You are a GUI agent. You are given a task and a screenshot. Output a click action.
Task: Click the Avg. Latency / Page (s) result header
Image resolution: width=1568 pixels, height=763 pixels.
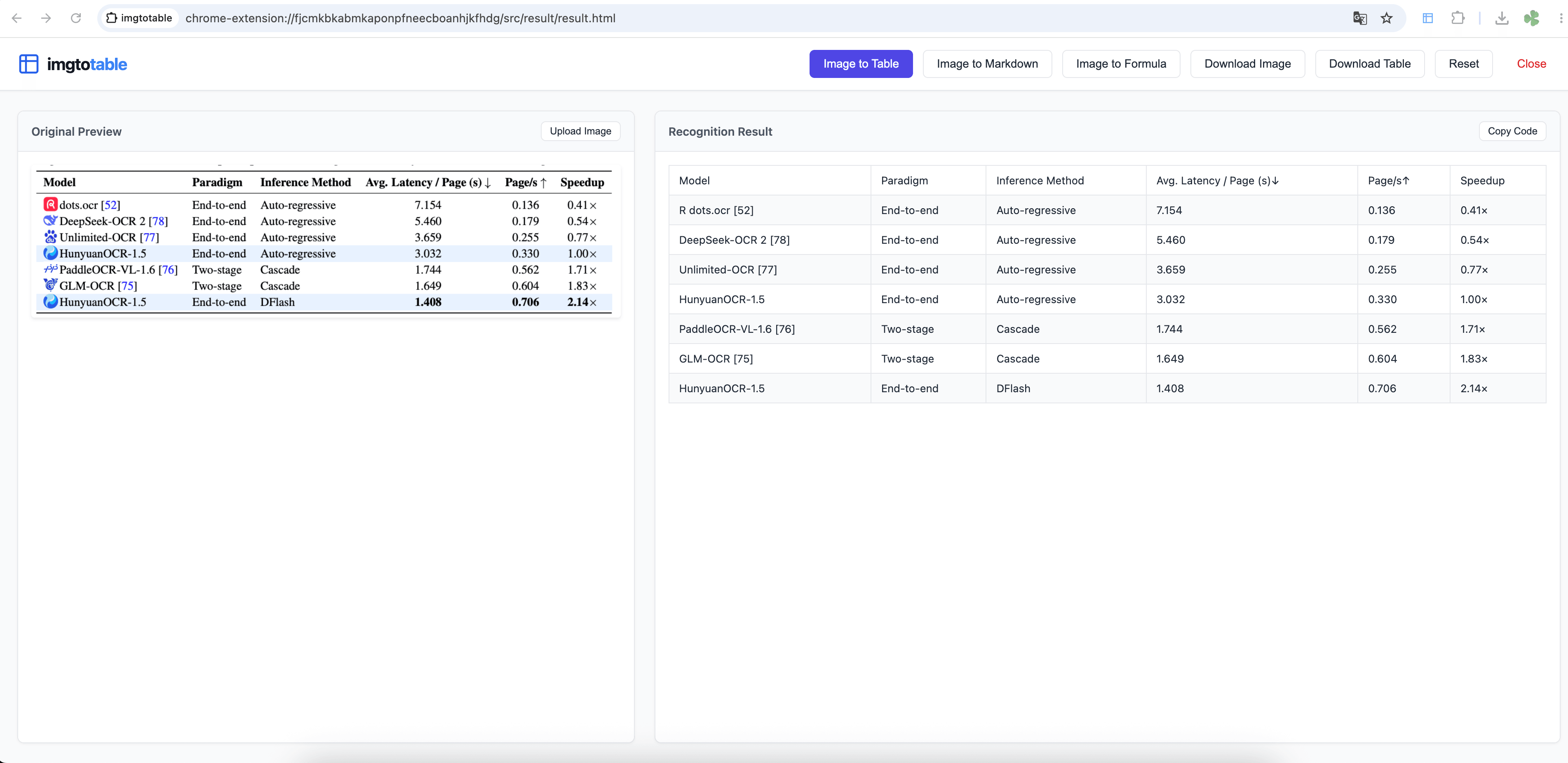[x=1251, y=181]
